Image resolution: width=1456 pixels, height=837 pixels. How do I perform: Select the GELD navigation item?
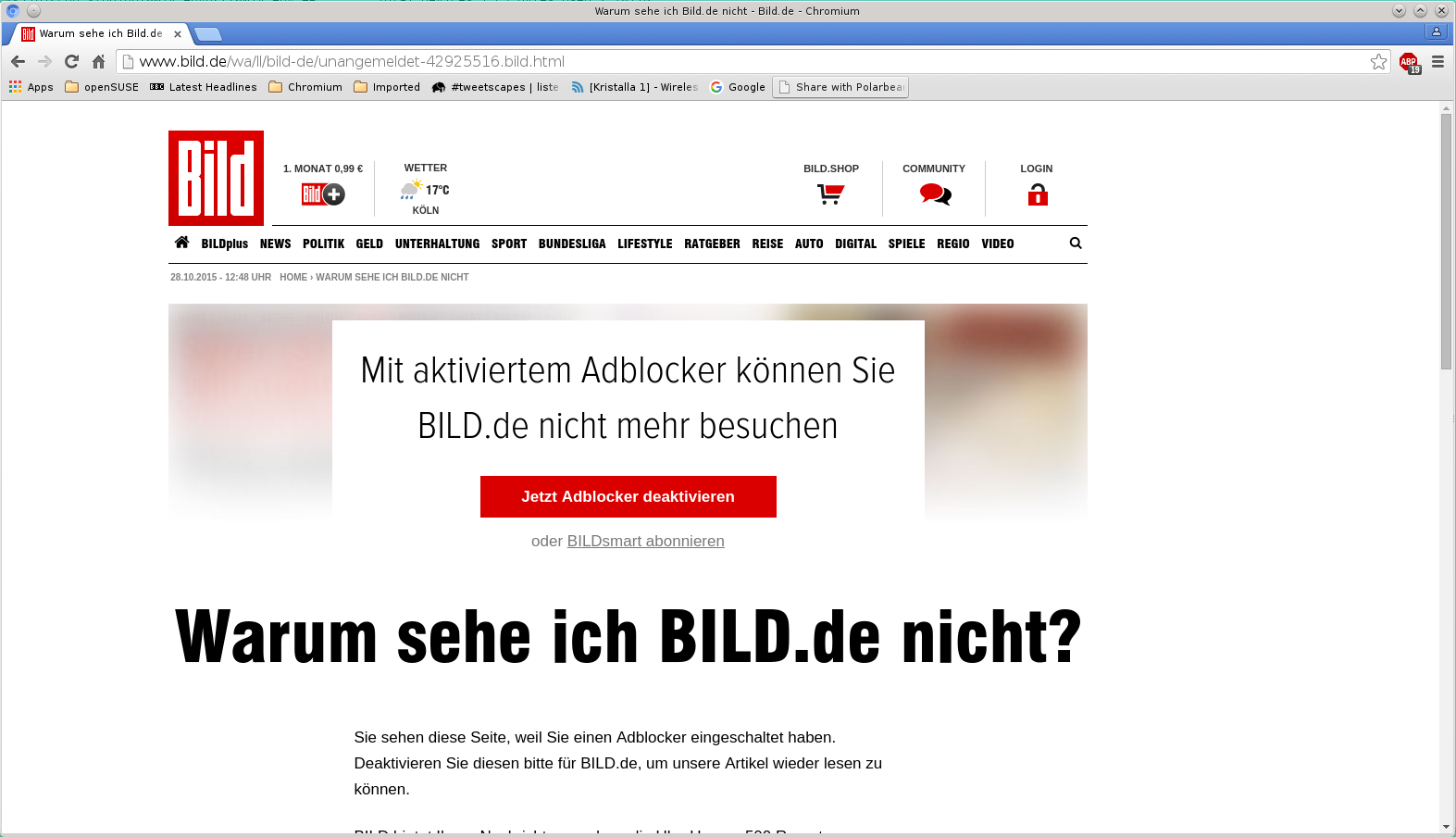369,244
